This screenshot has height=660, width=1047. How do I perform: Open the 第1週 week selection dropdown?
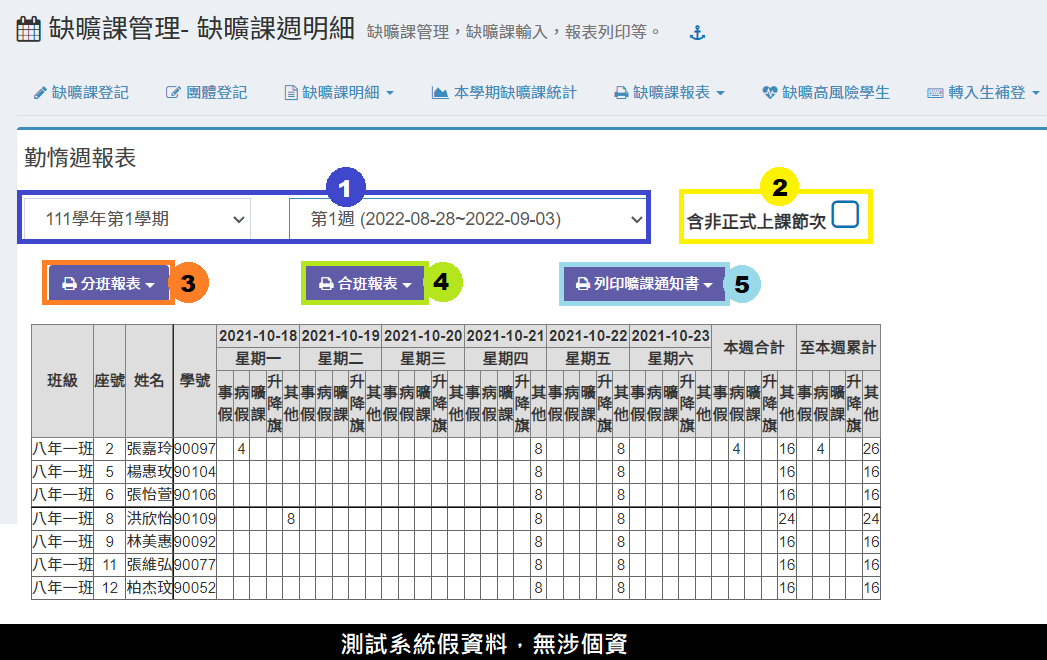(x=467, y=218)
